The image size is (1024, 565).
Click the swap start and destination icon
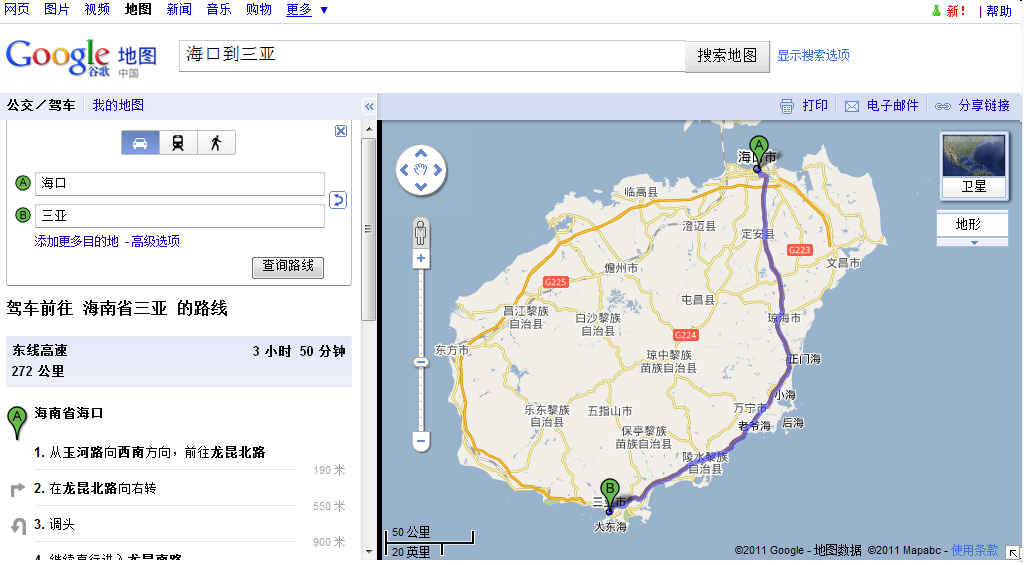[338, 200]
